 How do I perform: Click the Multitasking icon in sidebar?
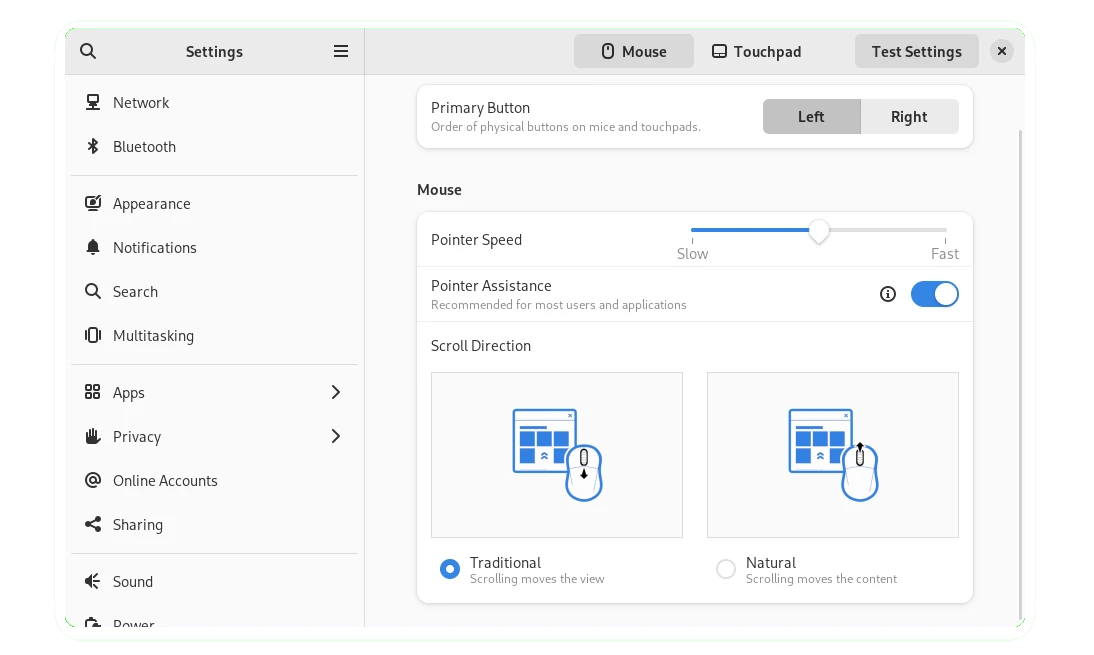pos(93,335)
